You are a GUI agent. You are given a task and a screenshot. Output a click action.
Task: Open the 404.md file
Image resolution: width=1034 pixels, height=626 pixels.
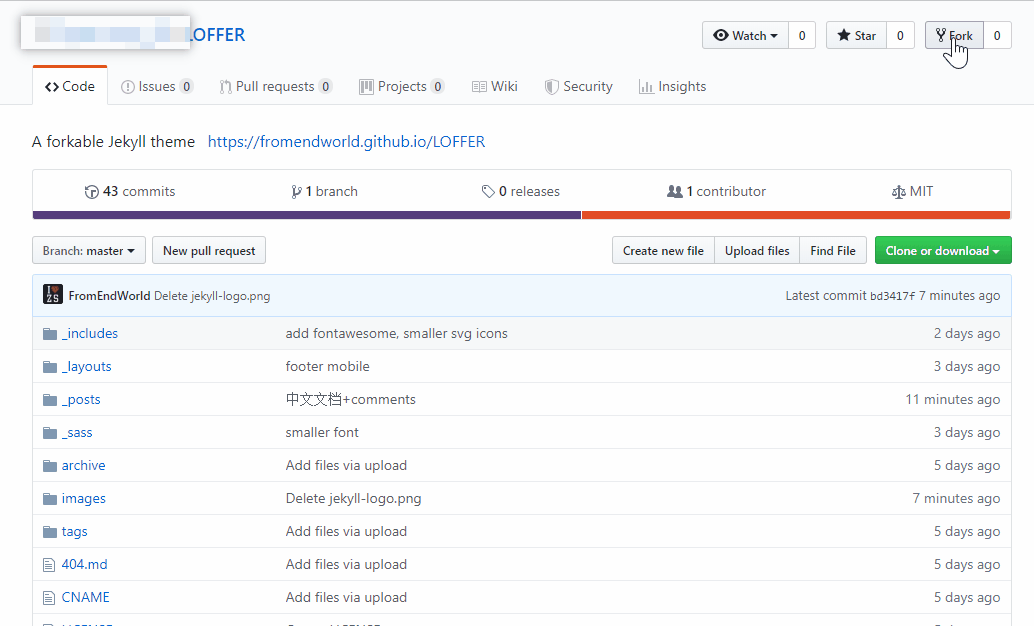(x=84, y=565)
